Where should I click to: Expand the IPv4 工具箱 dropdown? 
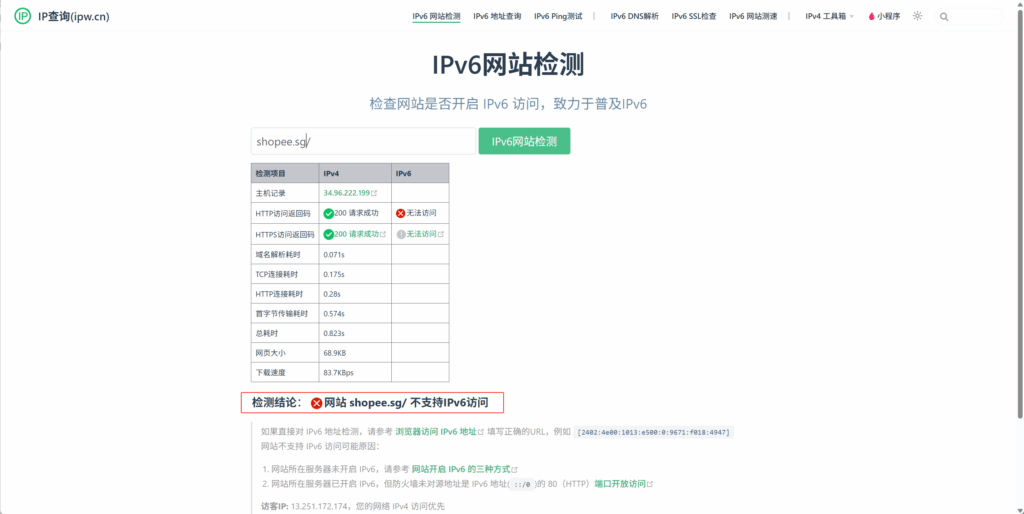(829, 16)
